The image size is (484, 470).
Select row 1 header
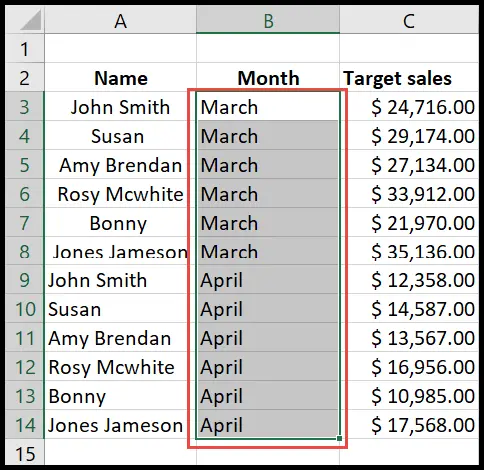[24, 49]
